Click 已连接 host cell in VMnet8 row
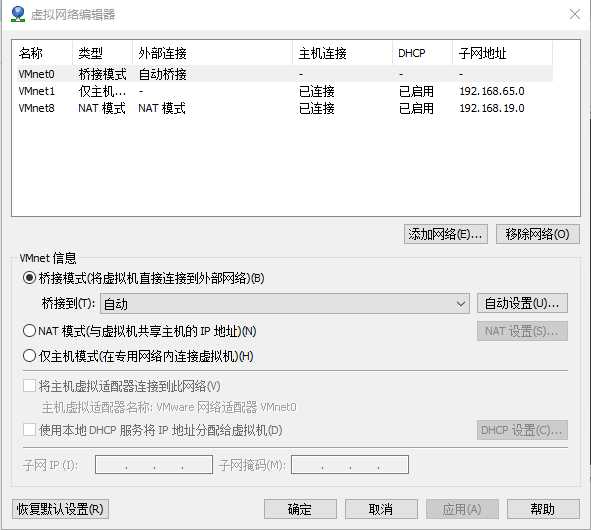The width and height of the screenshot is (591, 530). coord(317,109)
